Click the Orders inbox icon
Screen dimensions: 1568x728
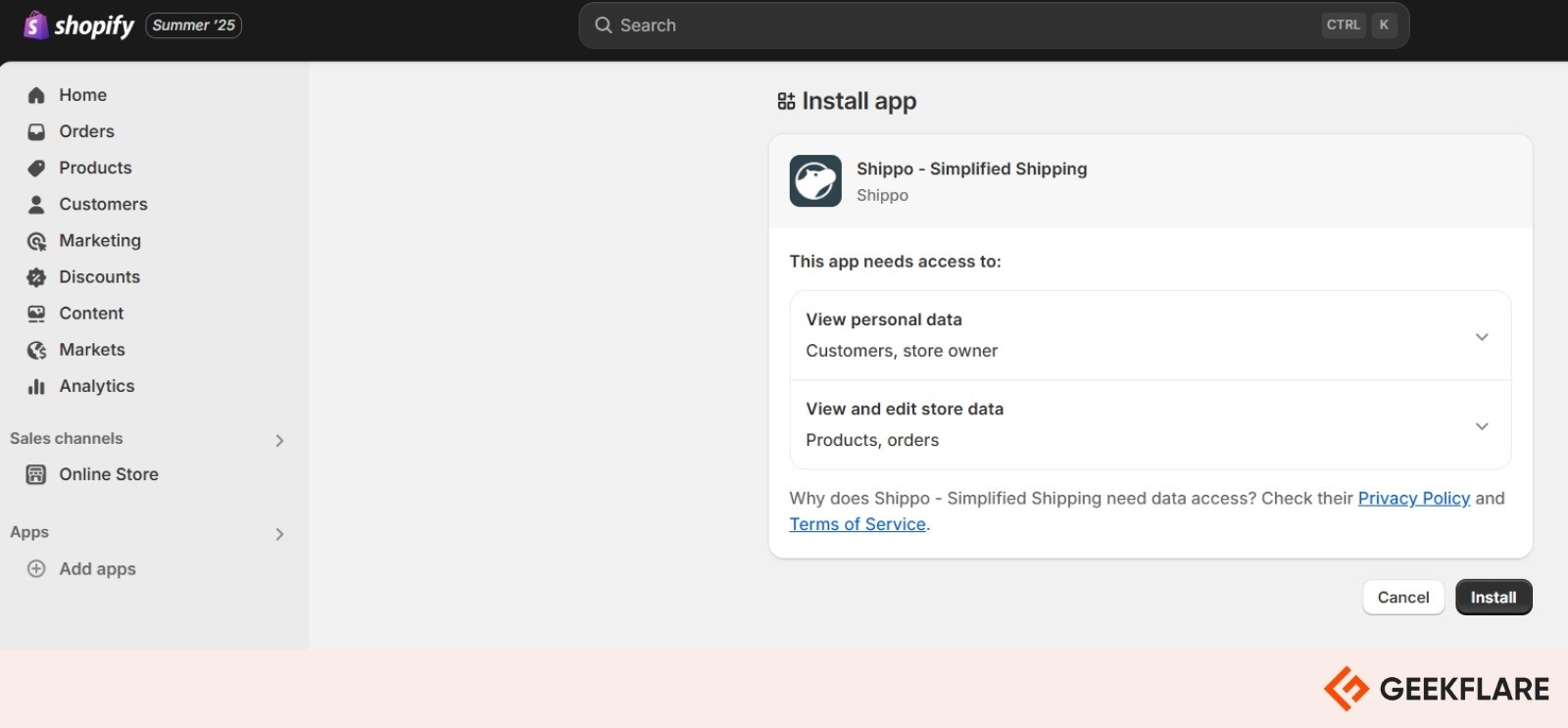(x=36, y=131)
